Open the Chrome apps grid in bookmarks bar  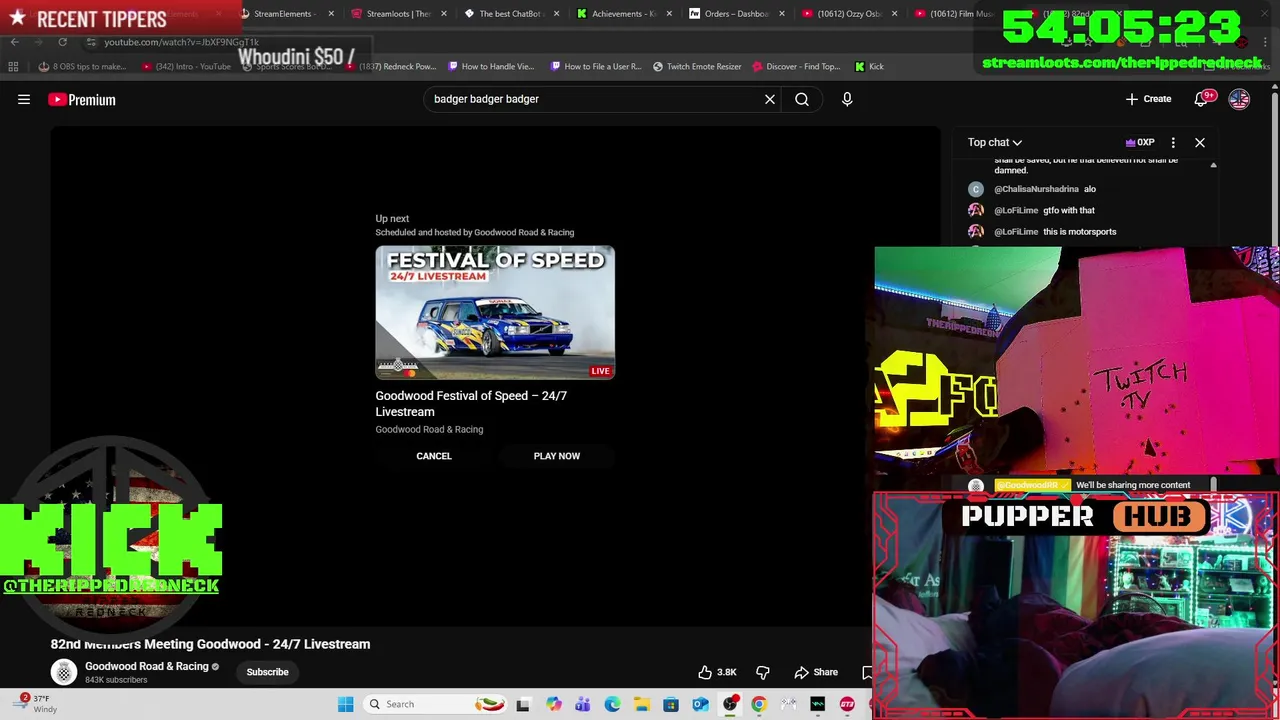(13, 66)
